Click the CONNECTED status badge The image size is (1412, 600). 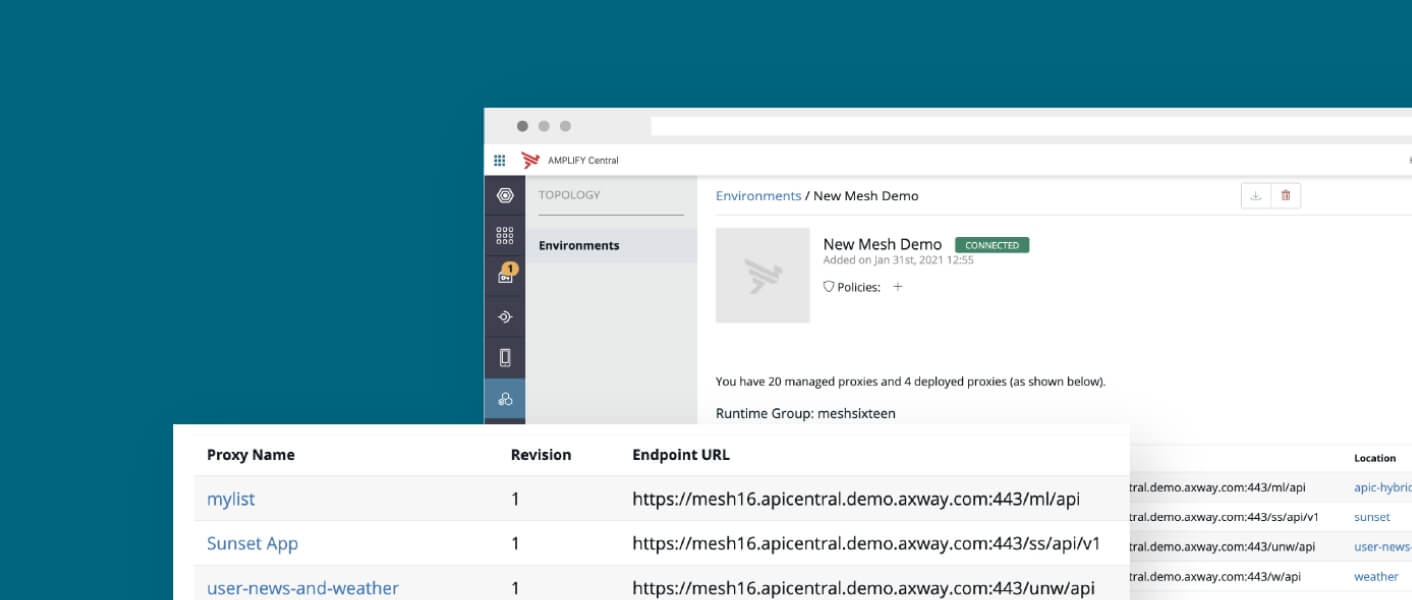coord(992,245)
